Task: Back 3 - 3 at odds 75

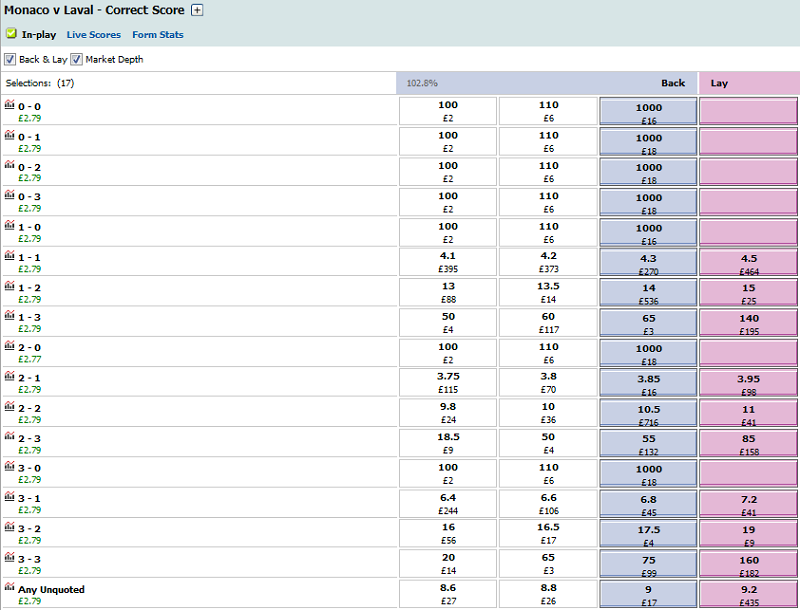Action: click(x=648, y=564)
